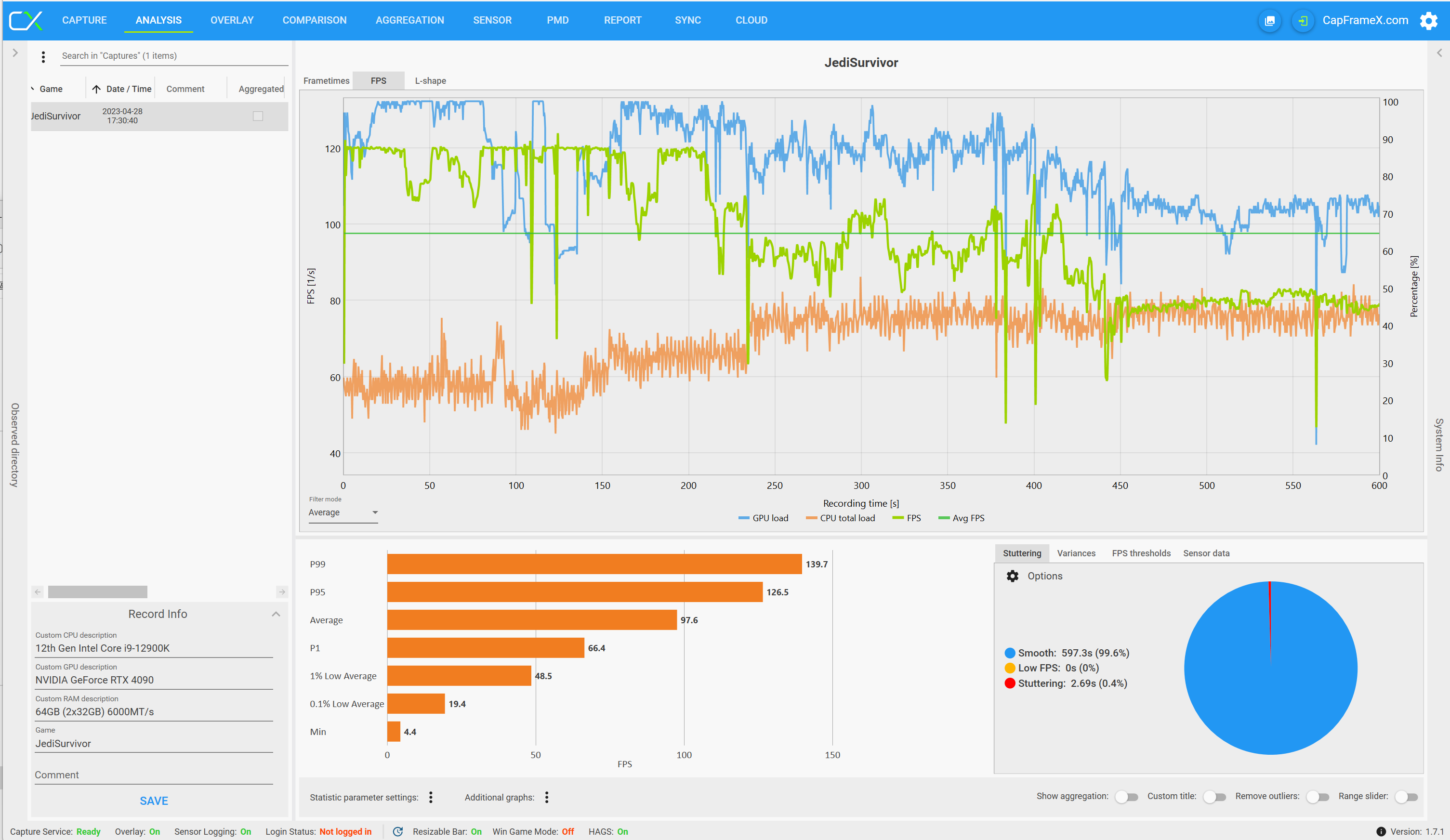
Task: Select the FPS graph tab
Action: (379, 80)
